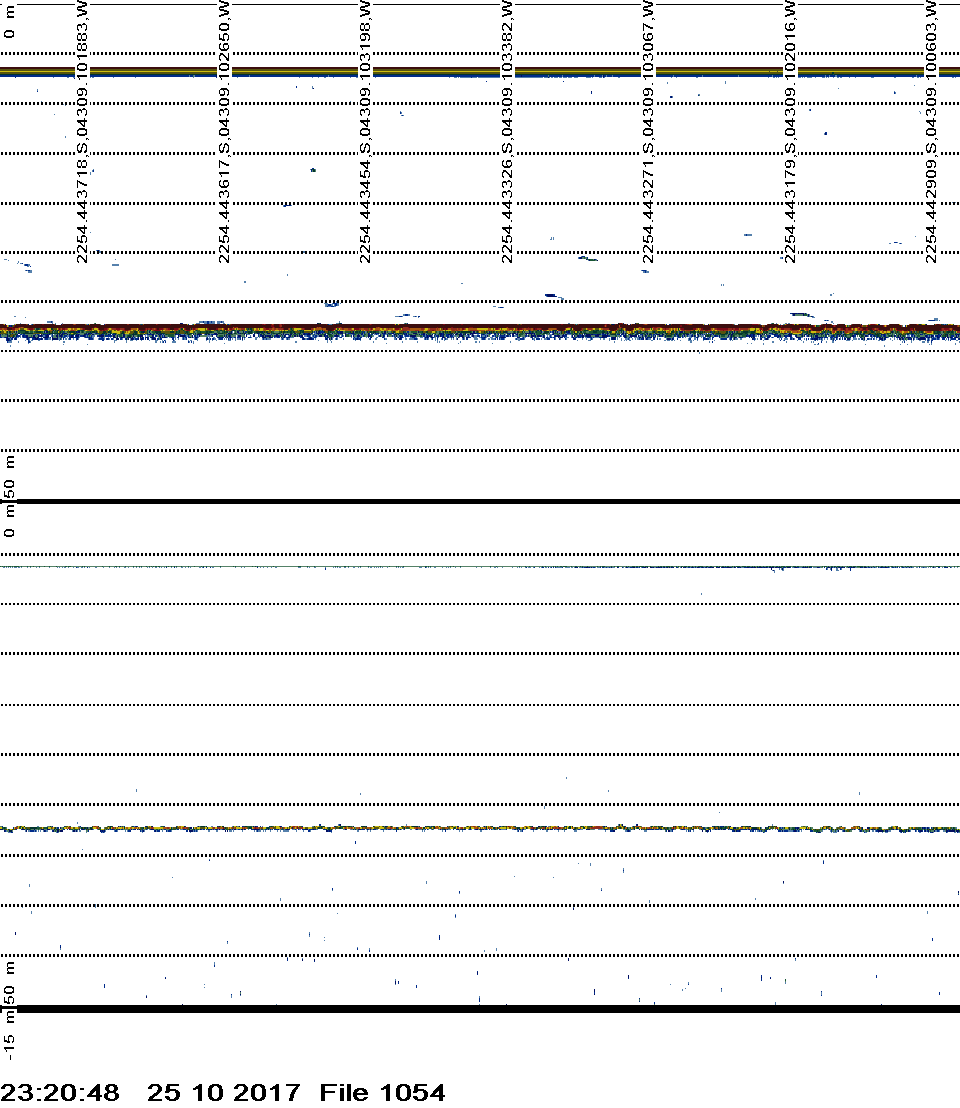Select the GPS marker reading 2254.443617,S,04309.102650,W
This screenshot has height=1108, width=960.
click(x=225, y=132)
